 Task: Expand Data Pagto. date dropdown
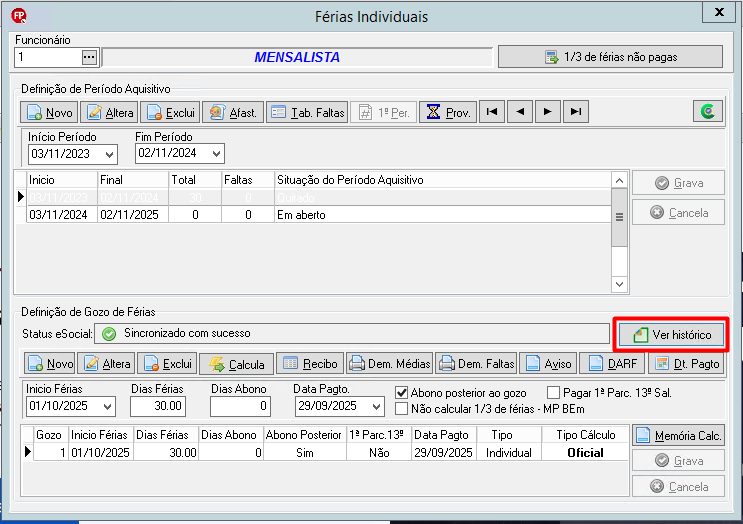coord(377,407)
